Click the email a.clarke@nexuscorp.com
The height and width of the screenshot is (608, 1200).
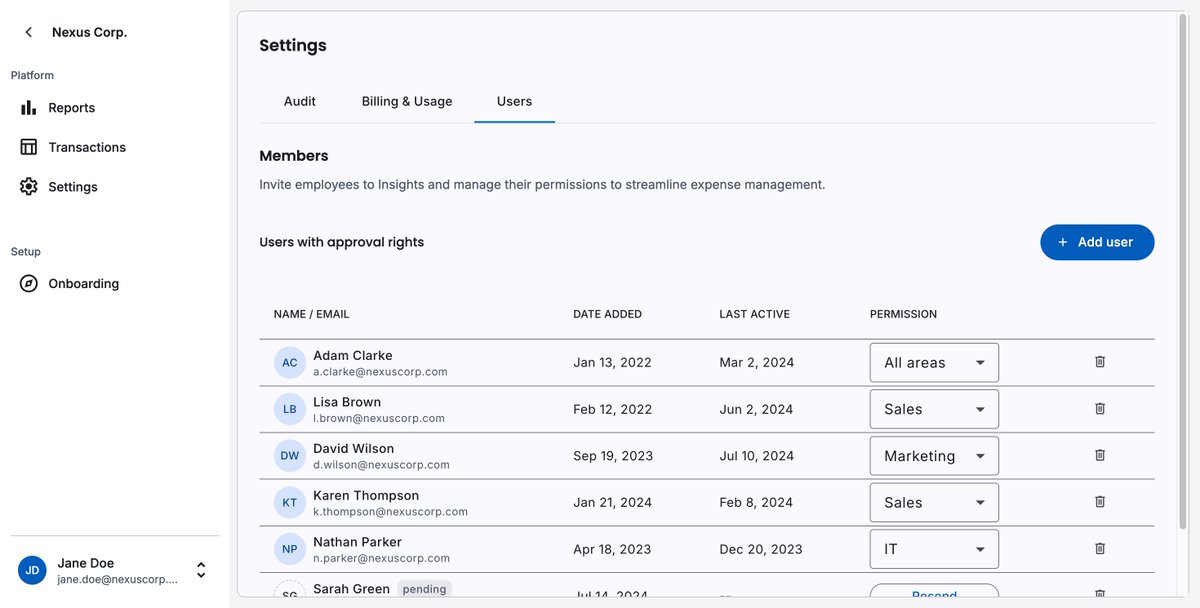380,372
